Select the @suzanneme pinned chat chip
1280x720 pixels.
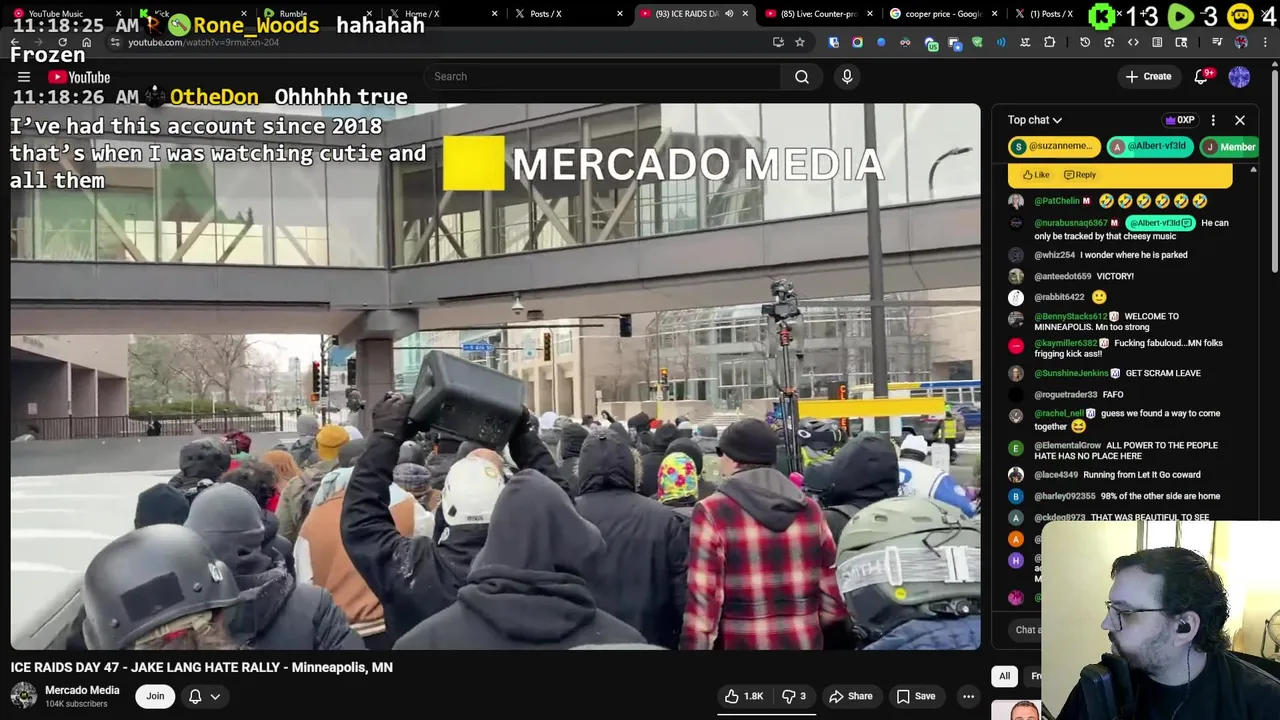[1054, 146]
